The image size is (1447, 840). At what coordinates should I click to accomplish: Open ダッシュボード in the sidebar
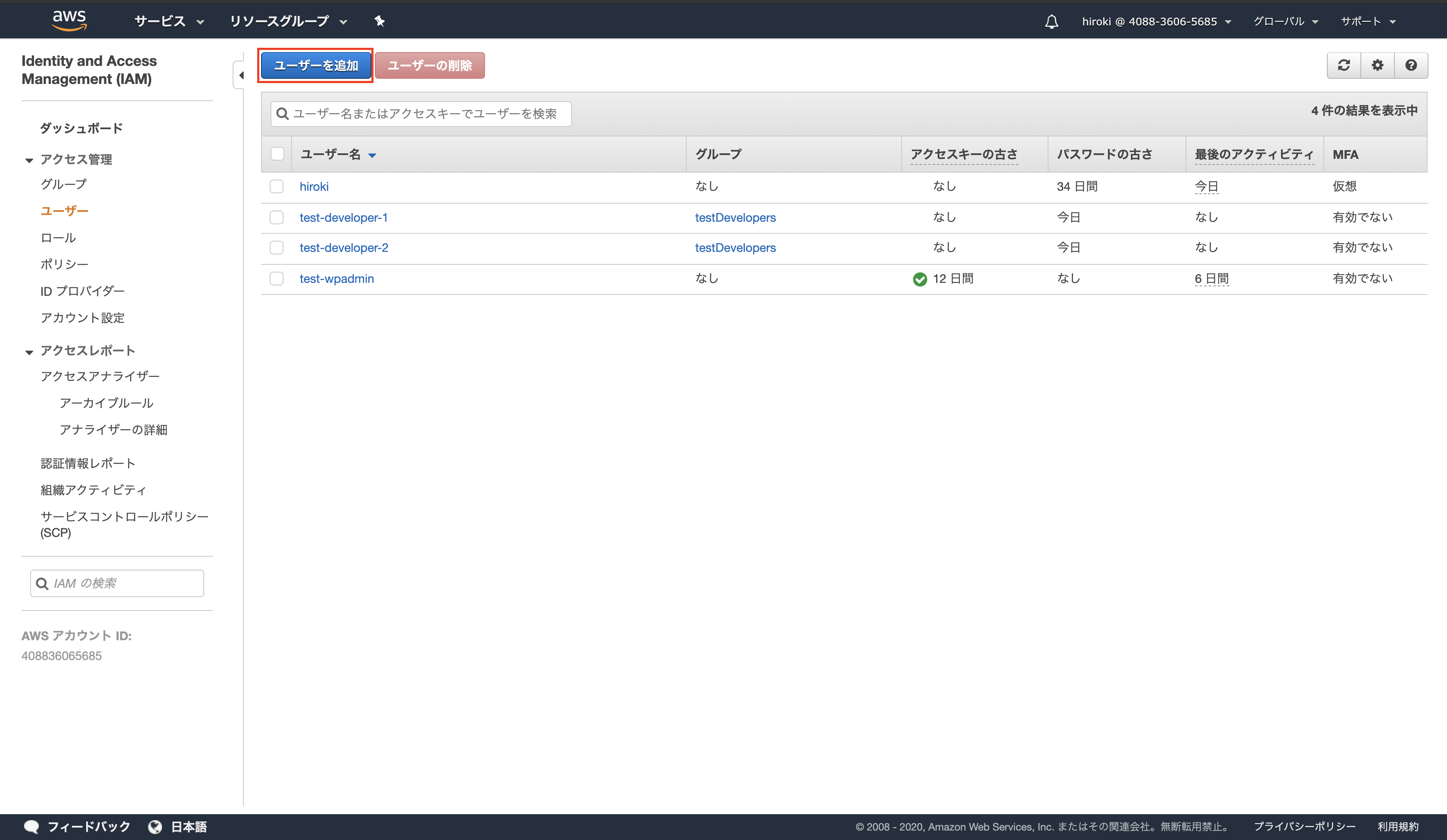81,129
